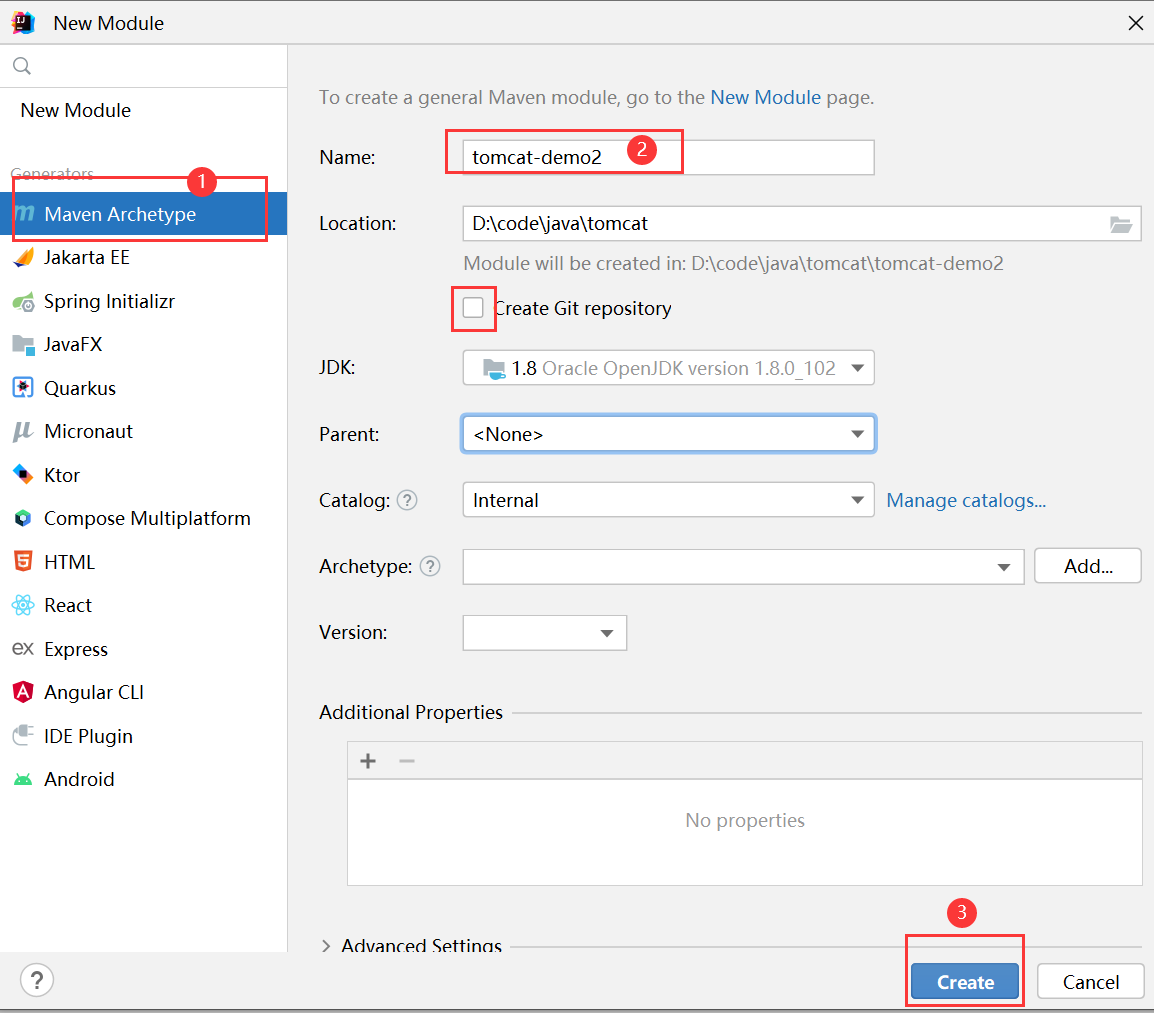Add a property with the plus icon
This screenshot has height=1013, width=1154.
point(368,760)
